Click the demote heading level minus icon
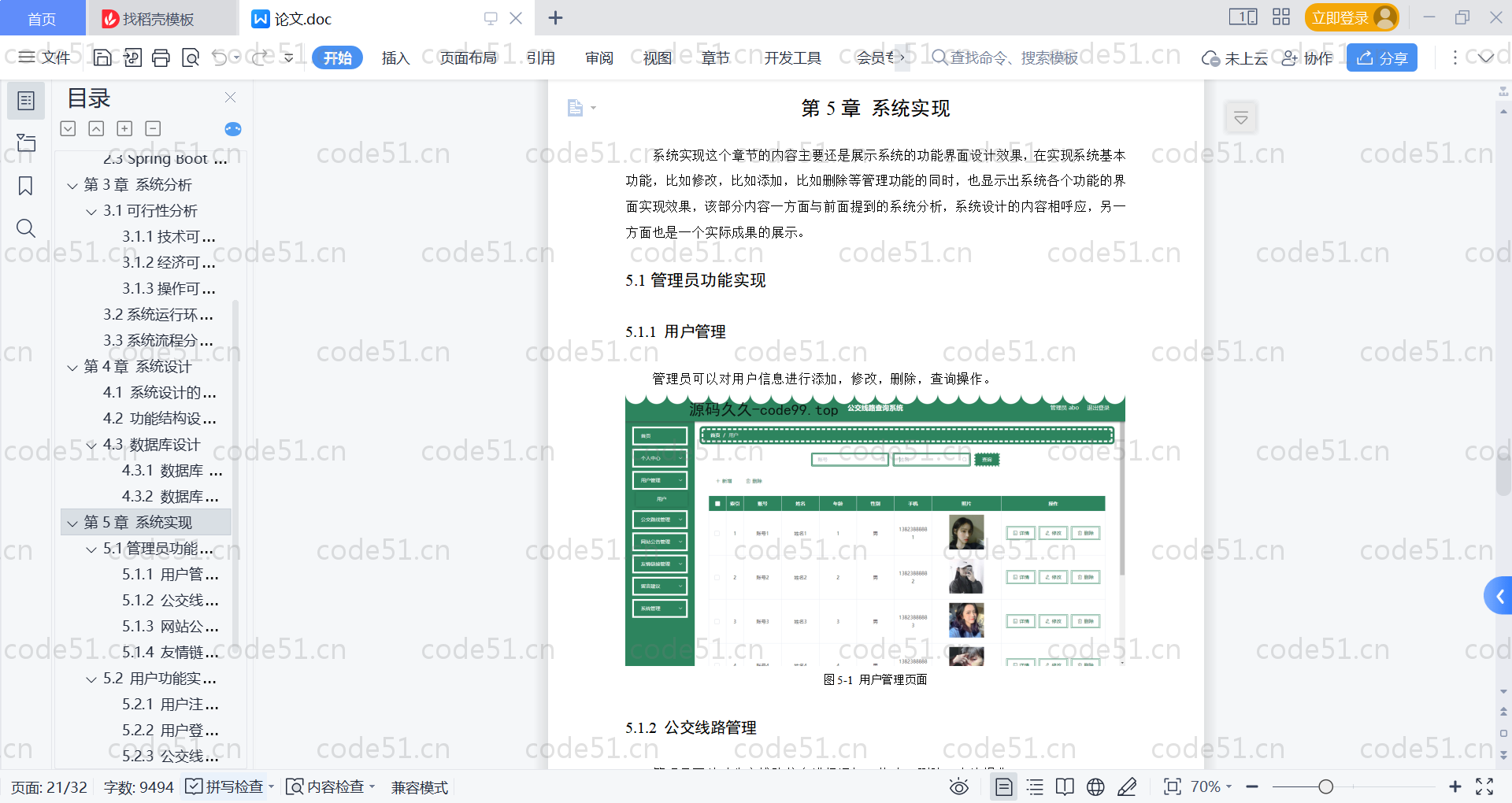This screenshot has height=803, width=1512. point(153,128)
